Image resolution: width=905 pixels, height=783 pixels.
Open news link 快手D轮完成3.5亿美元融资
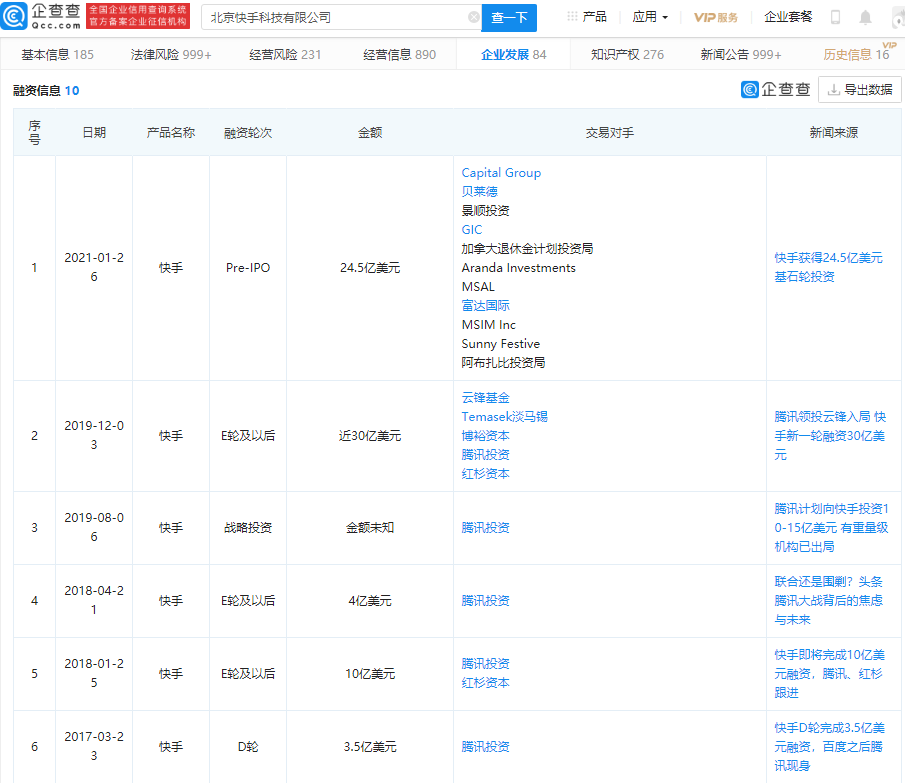(x=829, y=747)
